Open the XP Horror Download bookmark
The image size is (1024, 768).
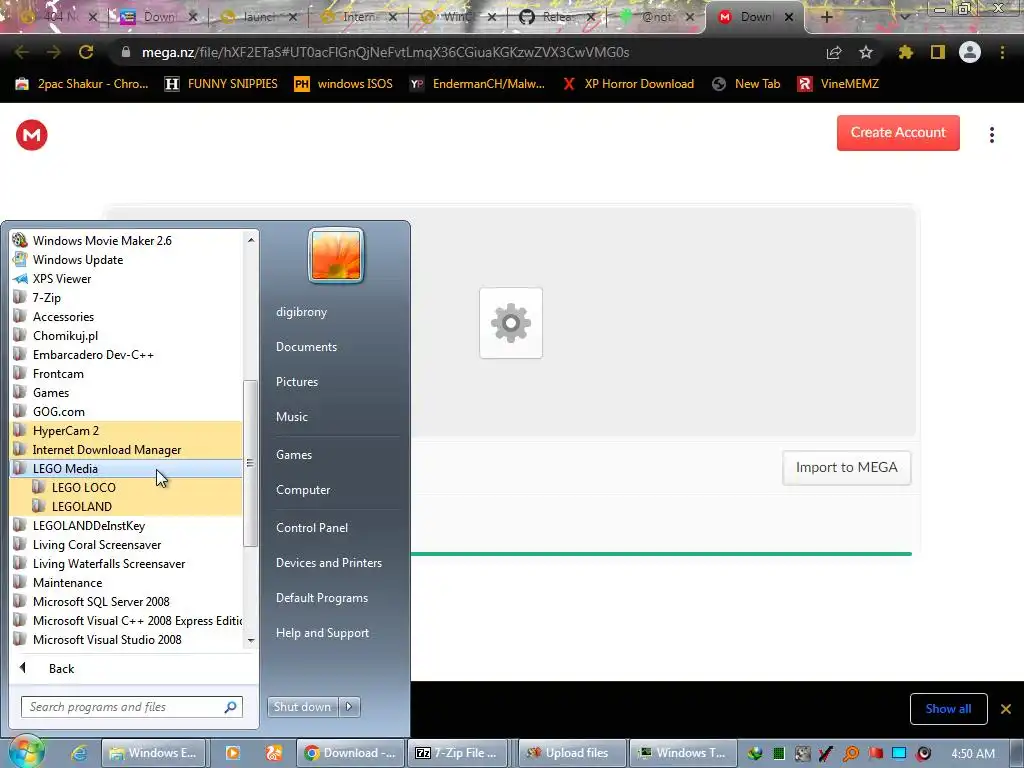(628, 84)
